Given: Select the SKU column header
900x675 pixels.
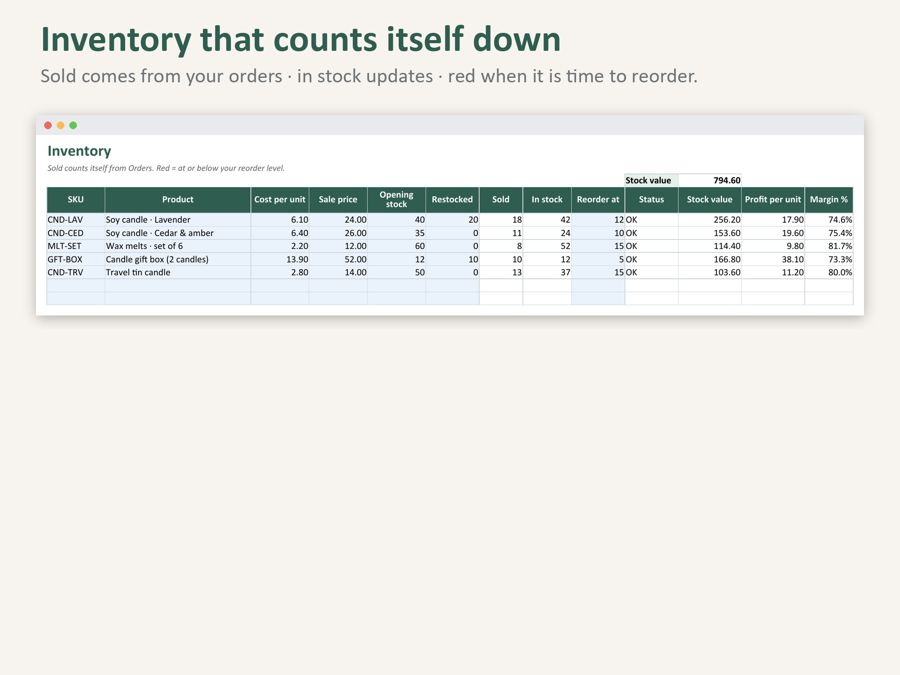Looking at the screenshot, I should click(76, 200).
